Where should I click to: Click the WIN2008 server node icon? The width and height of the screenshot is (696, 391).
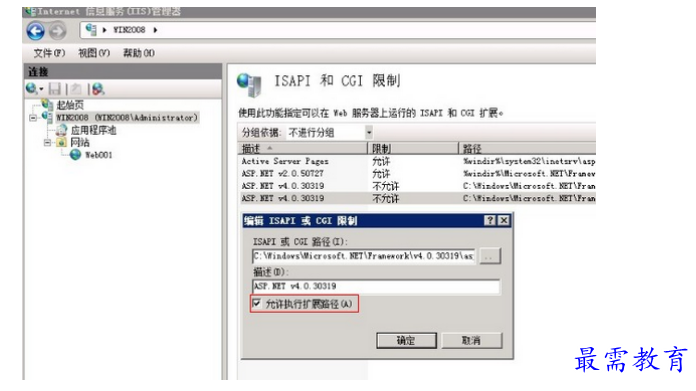click(47, 117)
